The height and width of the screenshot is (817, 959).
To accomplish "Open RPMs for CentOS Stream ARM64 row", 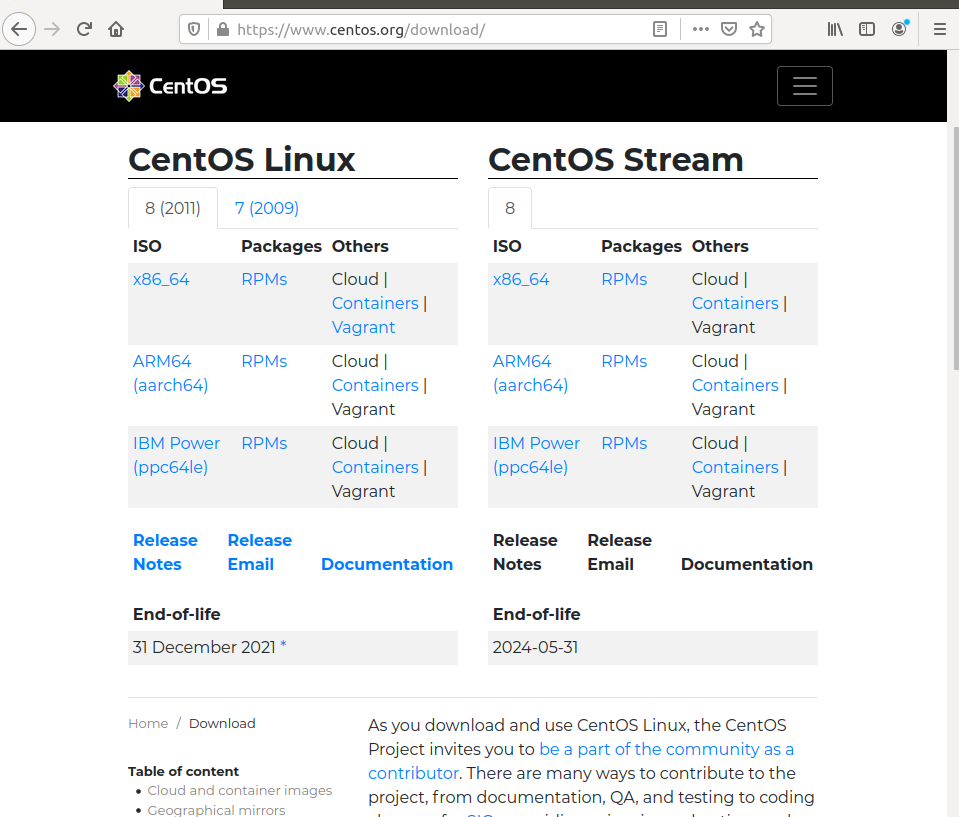I will click(624, 361).
